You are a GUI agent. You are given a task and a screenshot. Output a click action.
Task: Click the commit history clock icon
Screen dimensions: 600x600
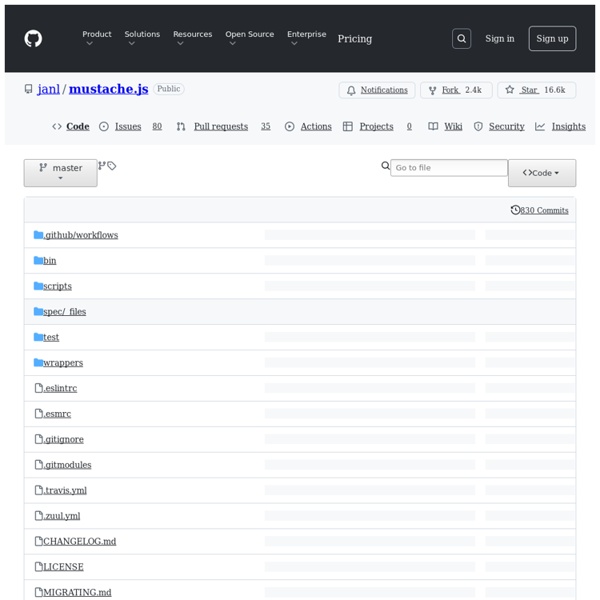[515, 210]
